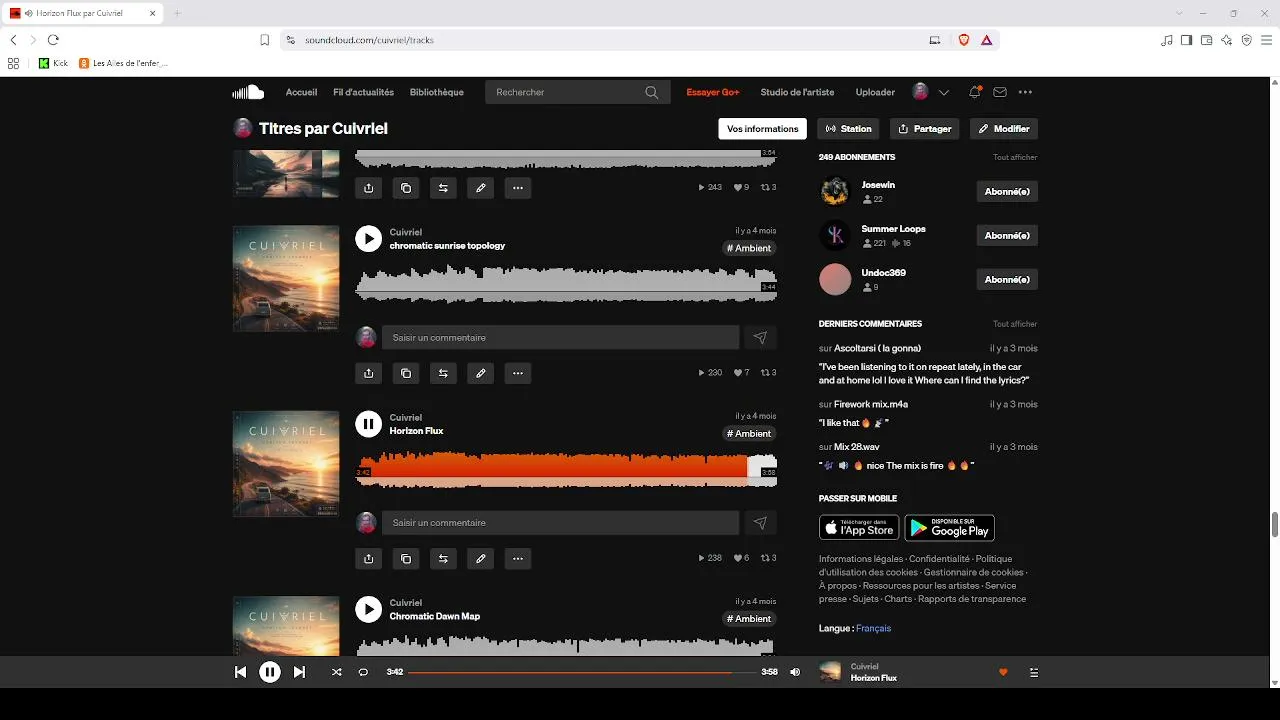Click the Vos informations button
This screenshot has height=720, width=1280.
click(x=763, y=129)
